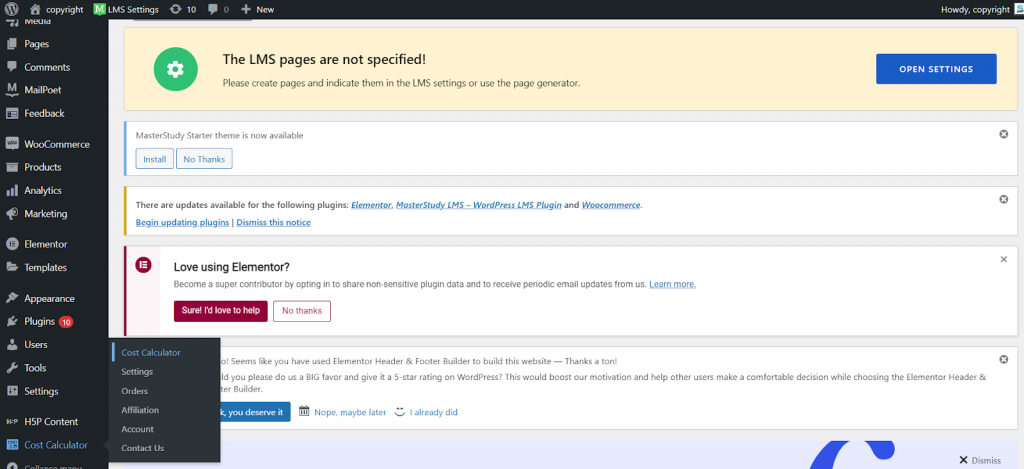Image resolution: width=1024 pixels, height=469 pixels.
Task: Click No thanks in Elementor notice
Action: coord(302,311)
